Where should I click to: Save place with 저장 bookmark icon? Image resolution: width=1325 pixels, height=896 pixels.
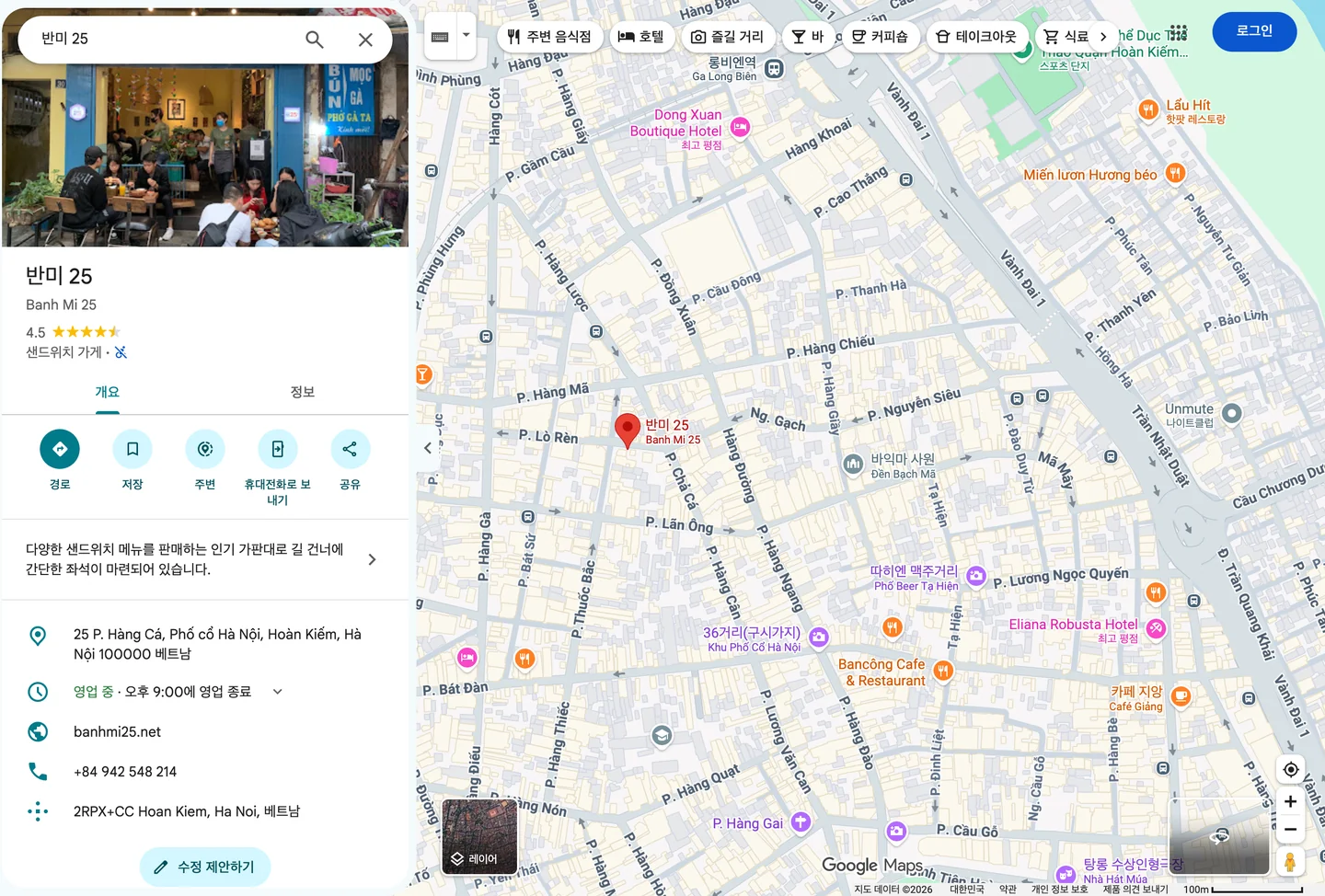(132, 449)
